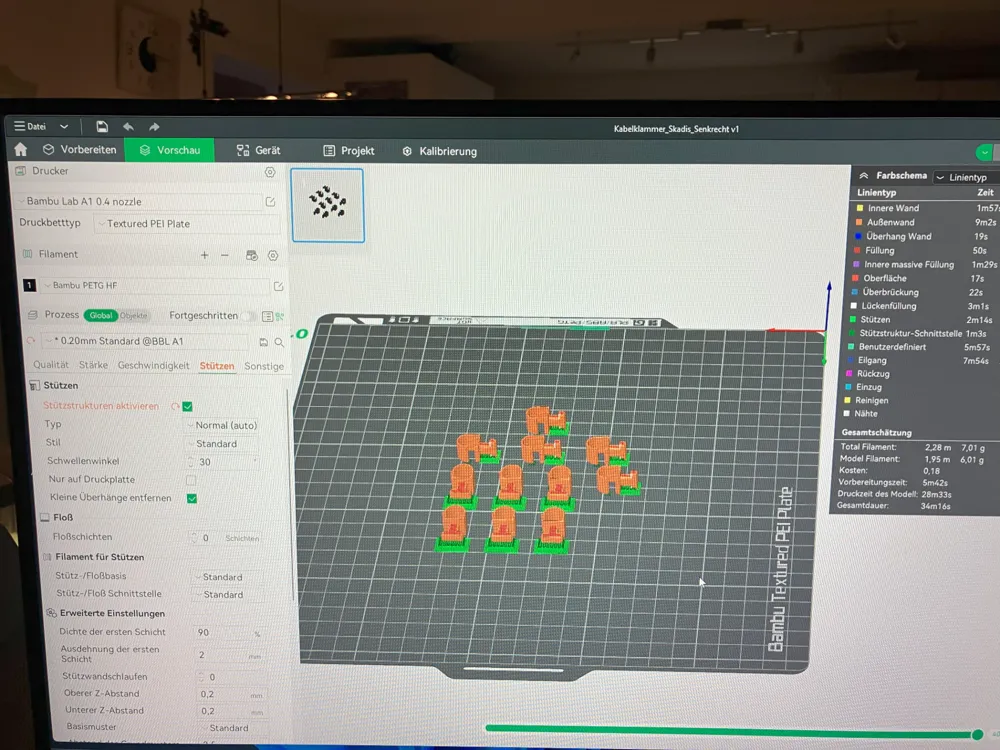This screenshot has width=1000, height=750.
Task: Open the Projekt tab
Action: 349,151
